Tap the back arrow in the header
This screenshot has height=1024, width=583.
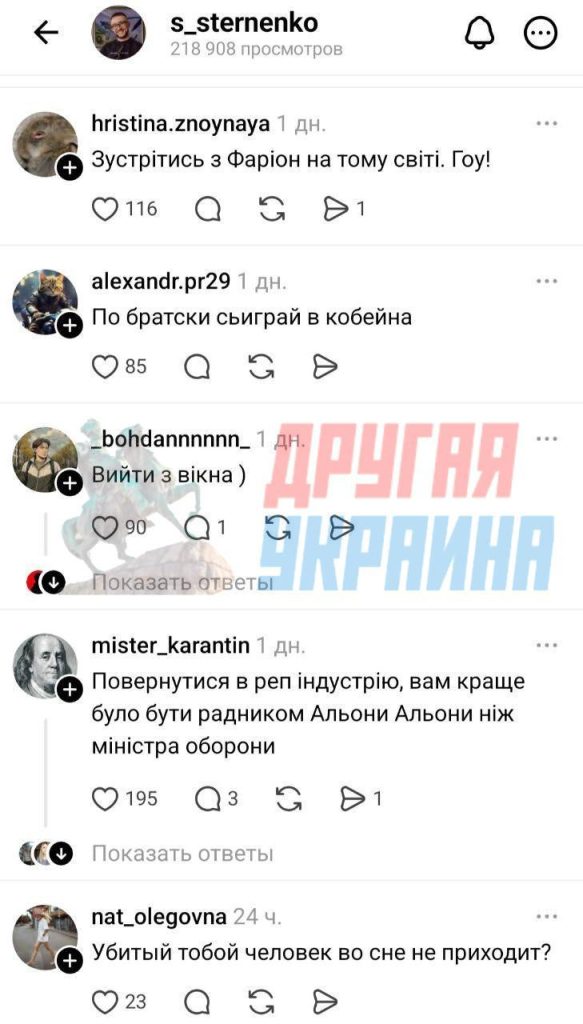pyautogui.click(x=45, y=33)
